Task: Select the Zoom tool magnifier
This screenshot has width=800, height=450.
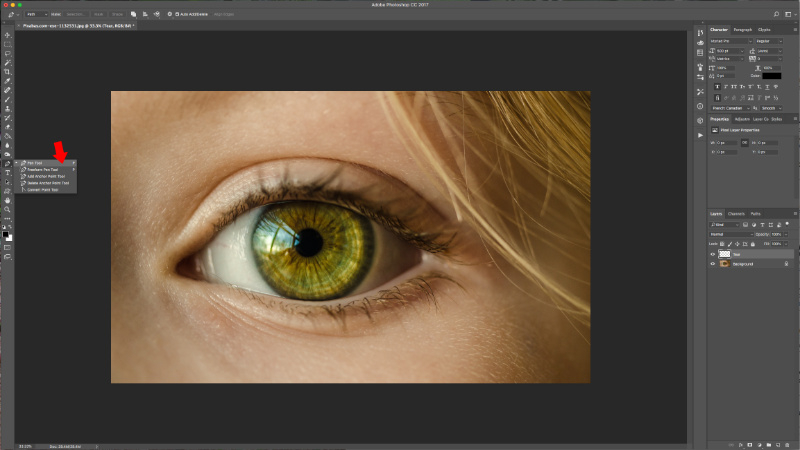Action: click(7, 209)
